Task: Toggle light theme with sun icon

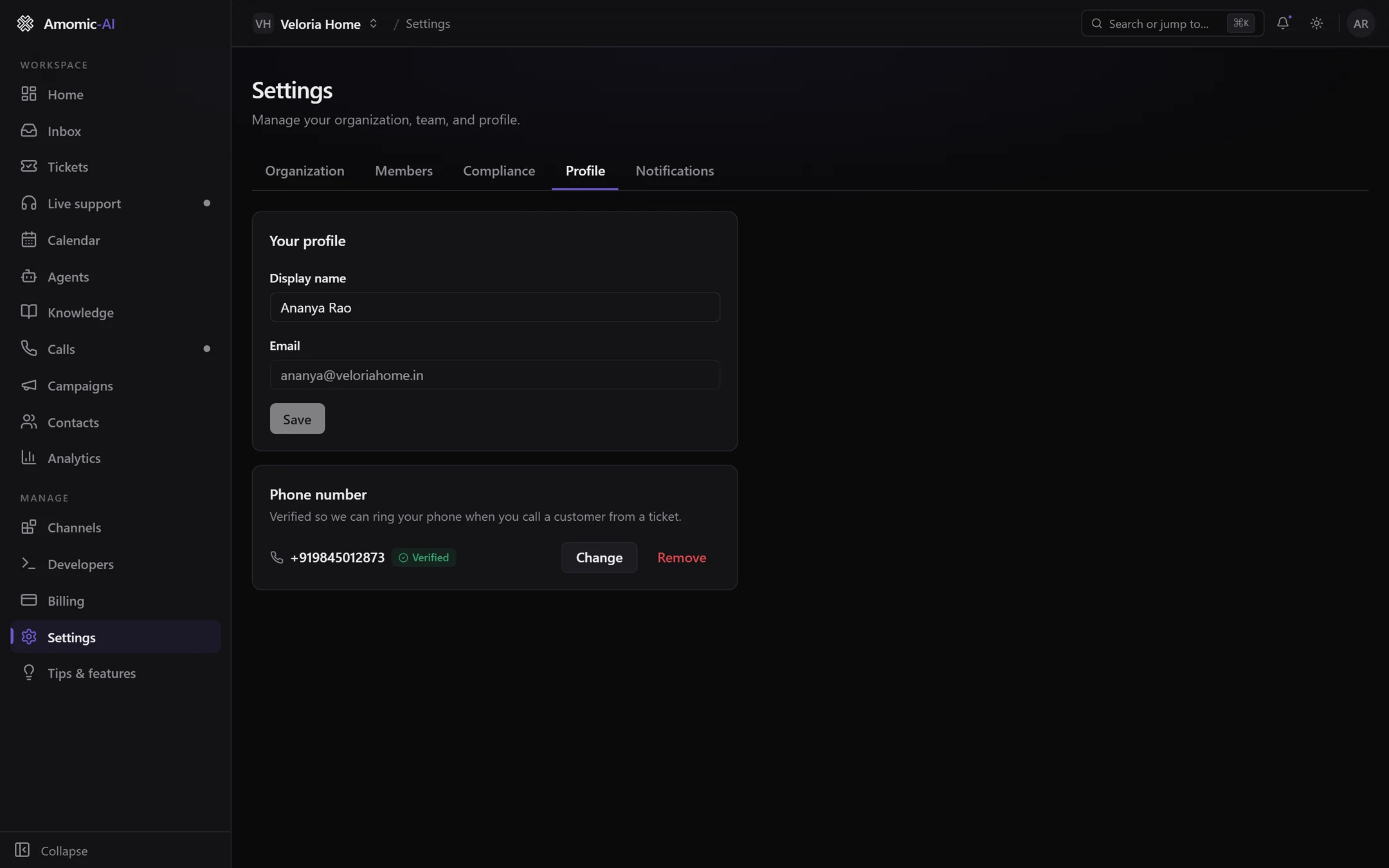Action: click(1316, 23)
